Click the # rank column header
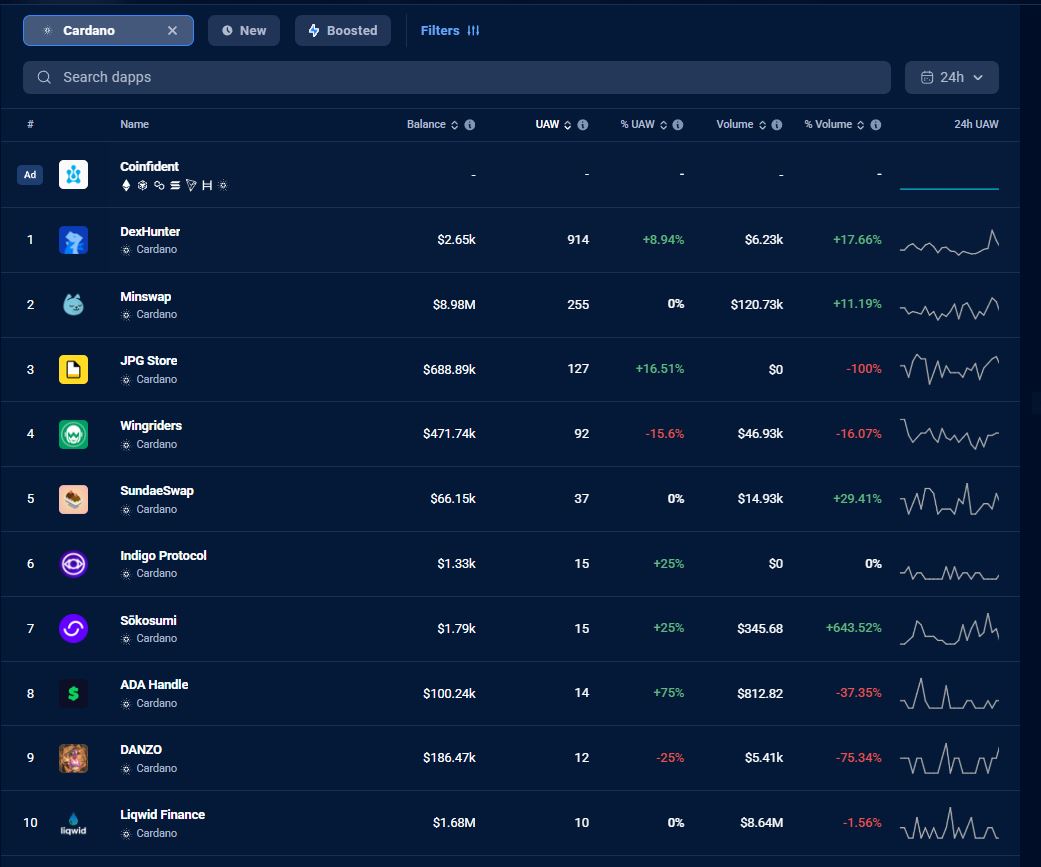The height and width of the screenshot is (867, 1041). [x=31, y=124]
